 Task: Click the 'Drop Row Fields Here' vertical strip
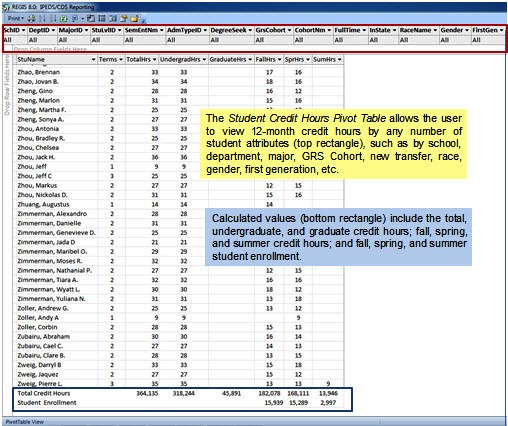pos(7,86)
